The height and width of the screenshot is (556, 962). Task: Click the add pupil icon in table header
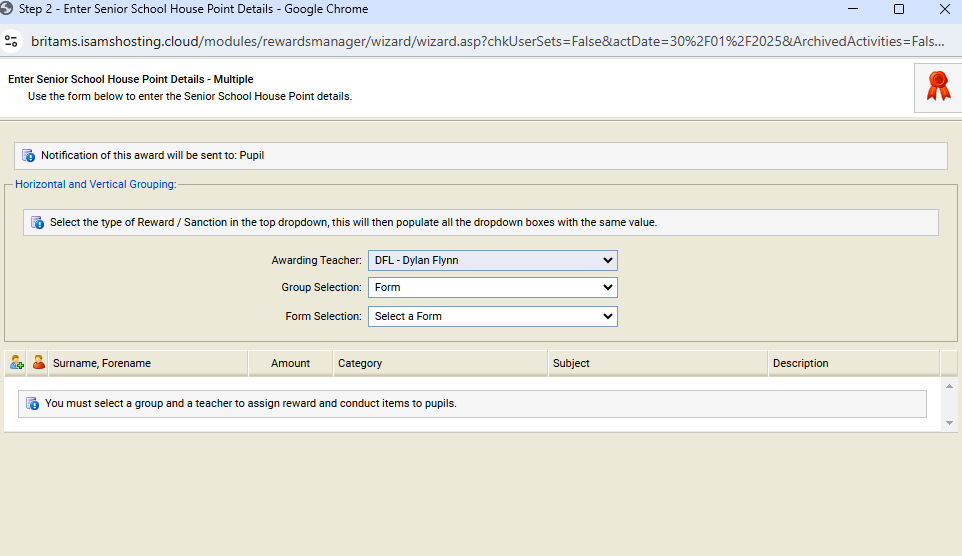[16, 363]
